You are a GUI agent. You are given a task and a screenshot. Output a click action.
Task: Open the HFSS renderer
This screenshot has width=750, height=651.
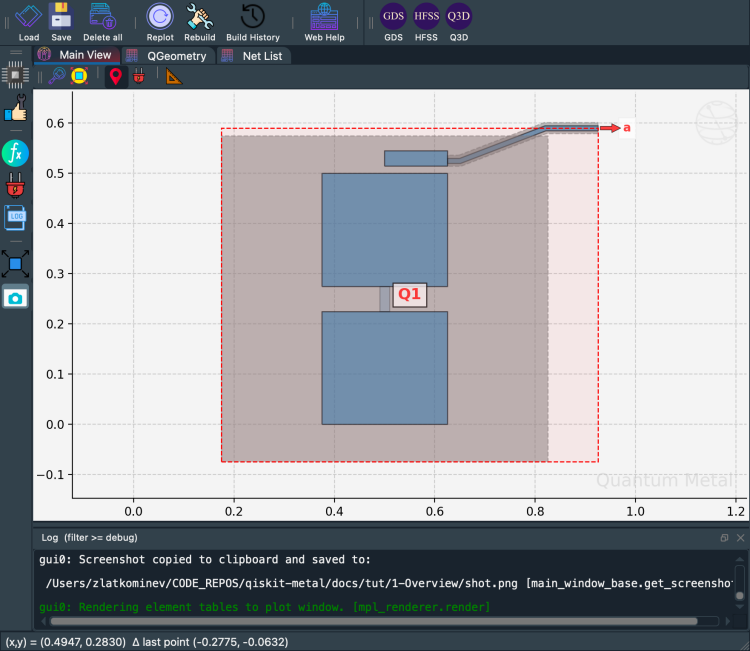(426, 17)
